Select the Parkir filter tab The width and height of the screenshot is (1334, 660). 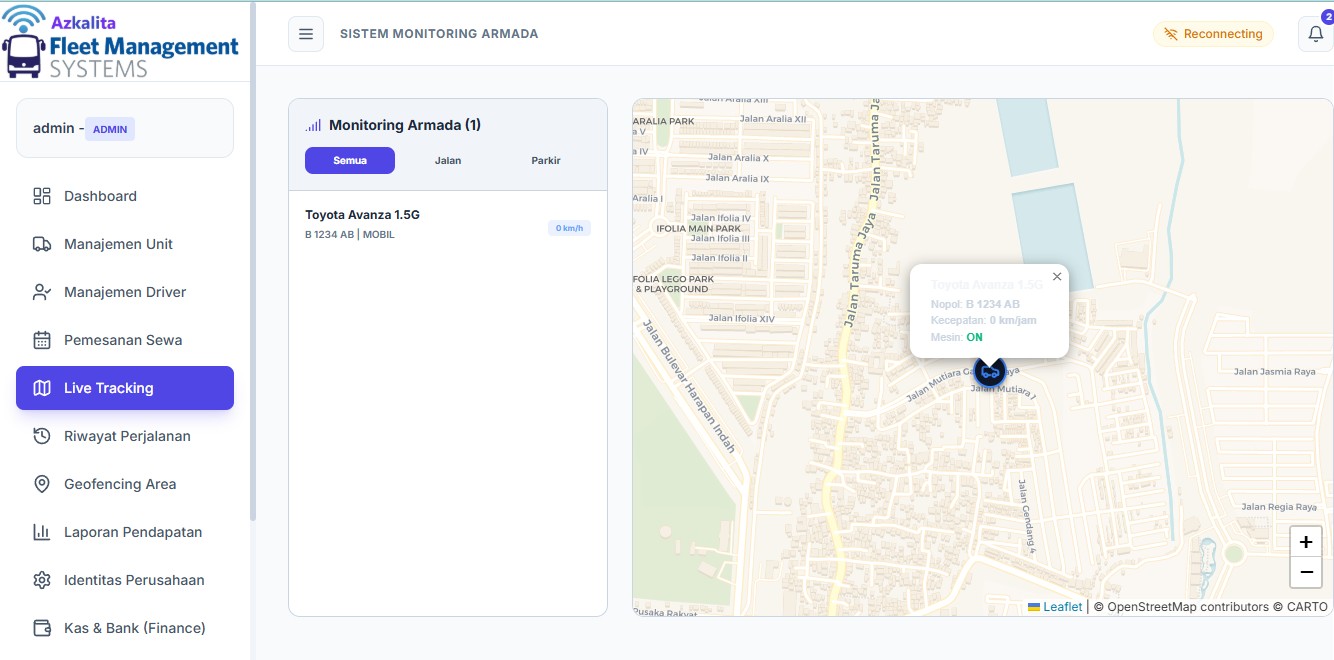click(x=546, y=160)
